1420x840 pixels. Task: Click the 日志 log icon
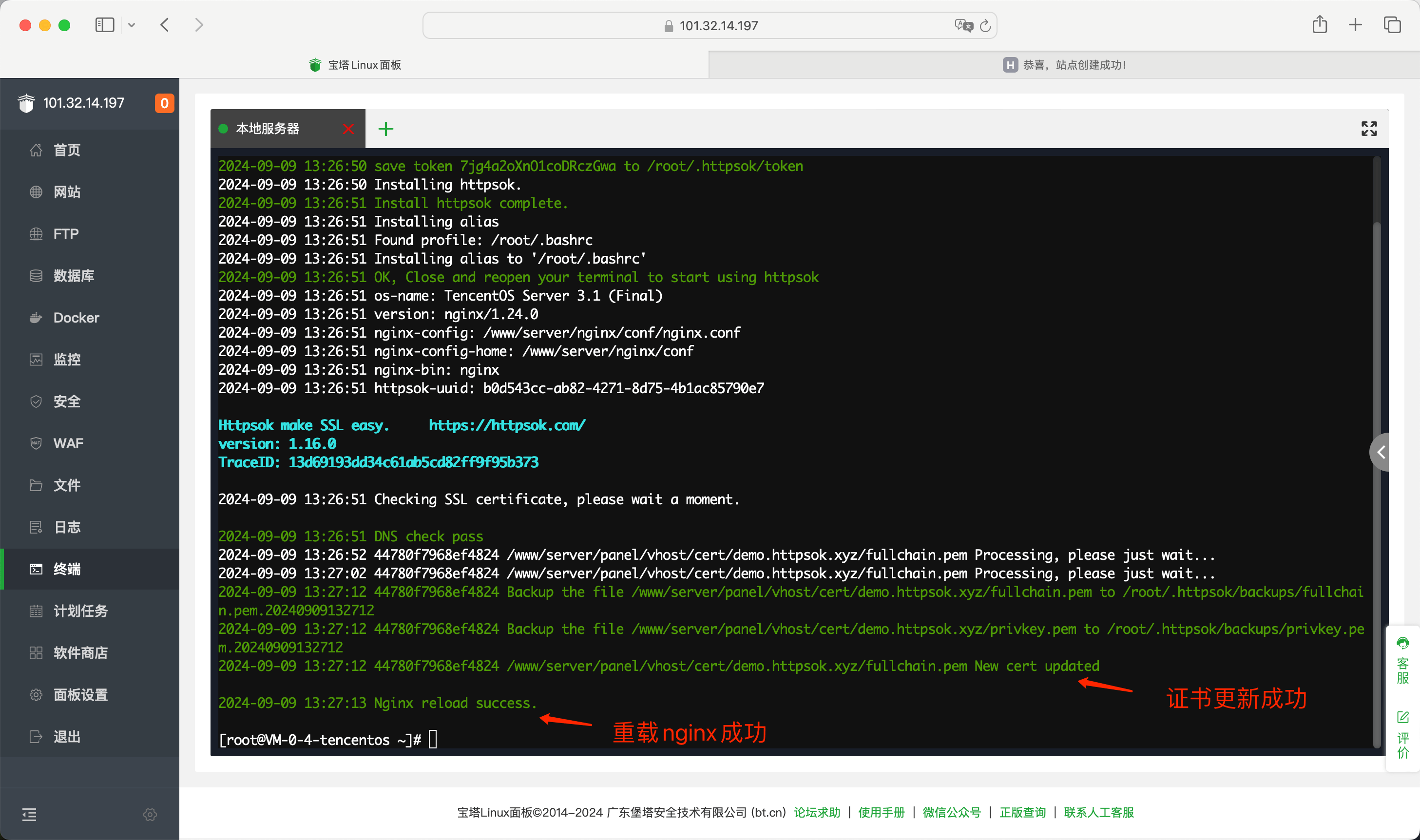point(36,527)
